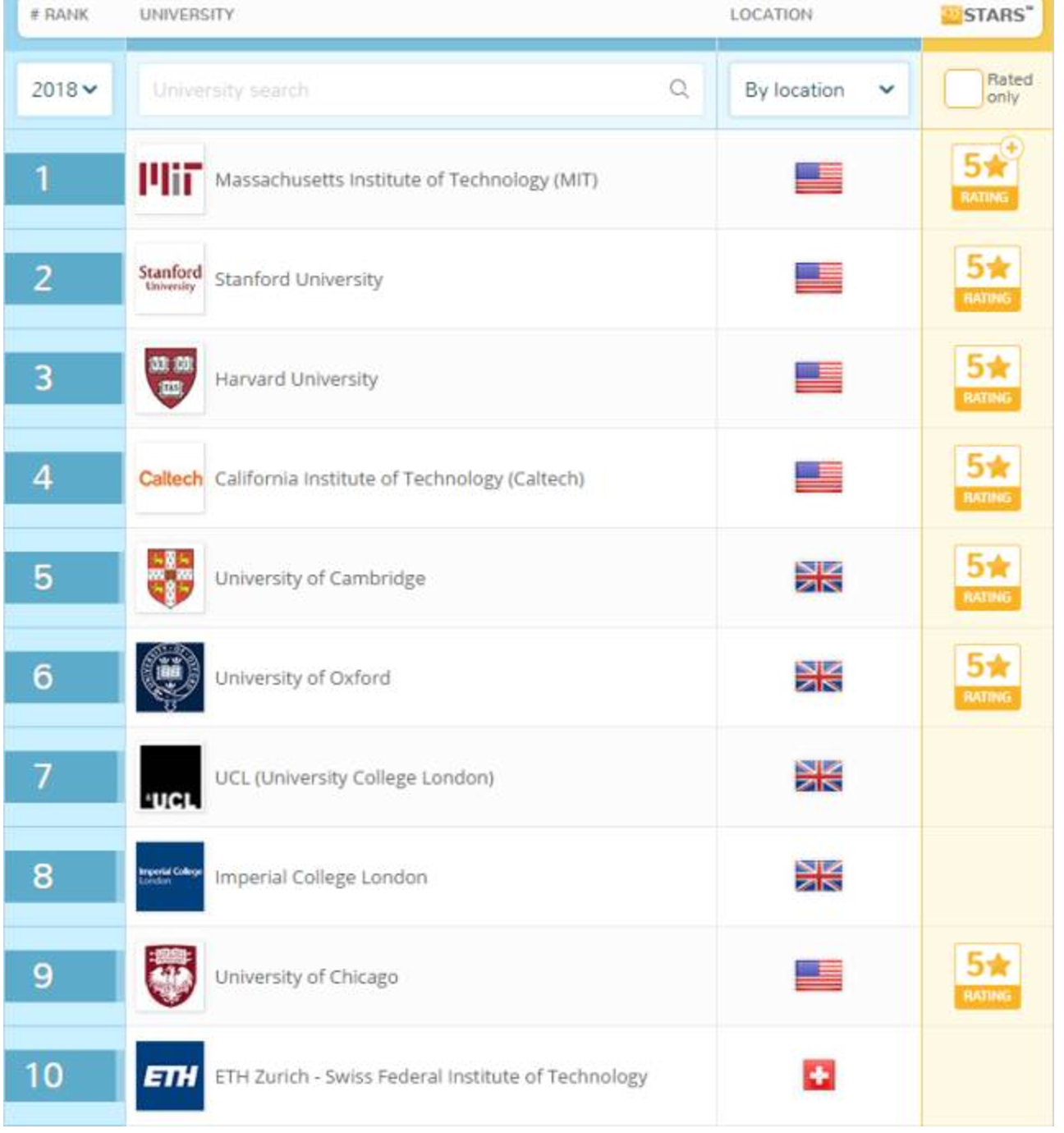Click University of Chicago's 5 star rating badge

pos(987,976)
